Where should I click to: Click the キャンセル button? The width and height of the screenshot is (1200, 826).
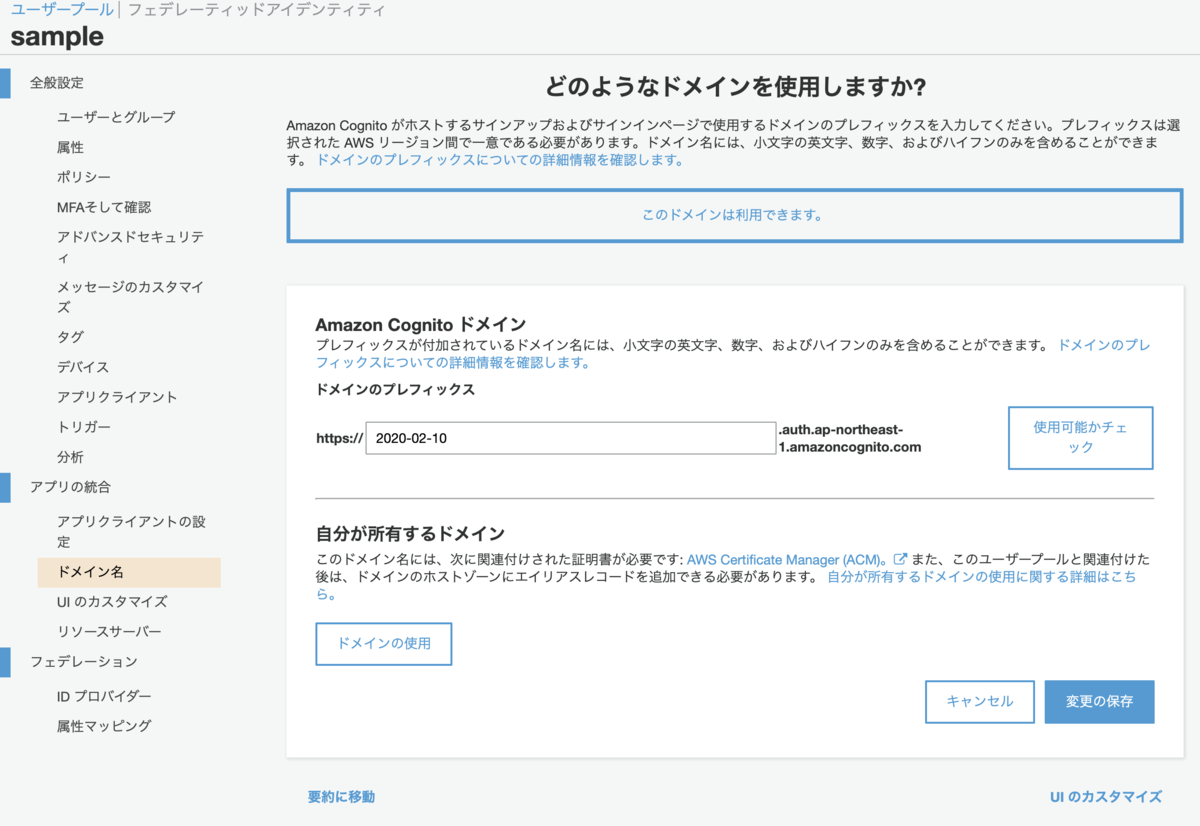(980, 702)
